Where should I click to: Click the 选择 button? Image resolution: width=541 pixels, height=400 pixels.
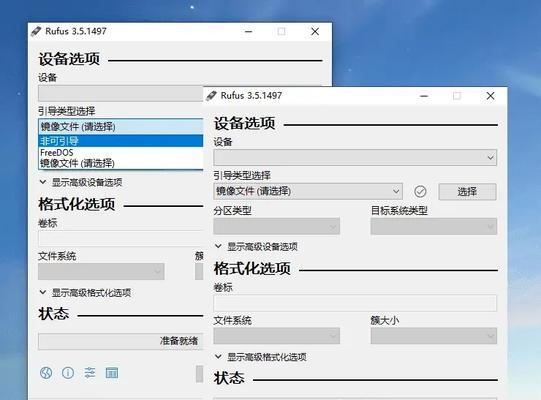(x=467, y=192)
